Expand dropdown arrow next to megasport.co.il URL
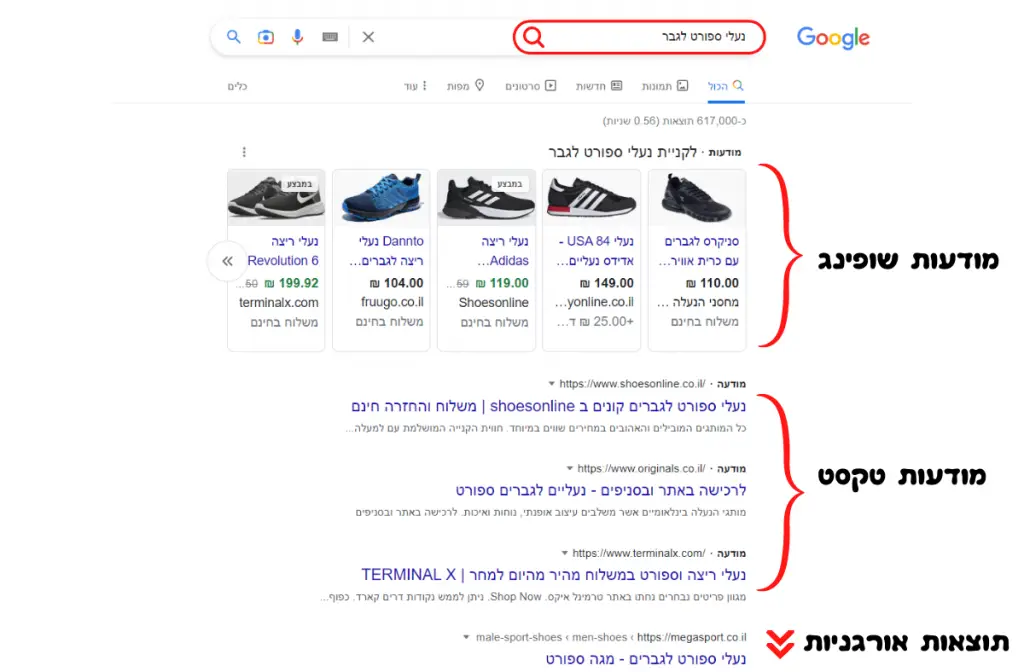Viewport: 1024px width, 672px height. 466,637
